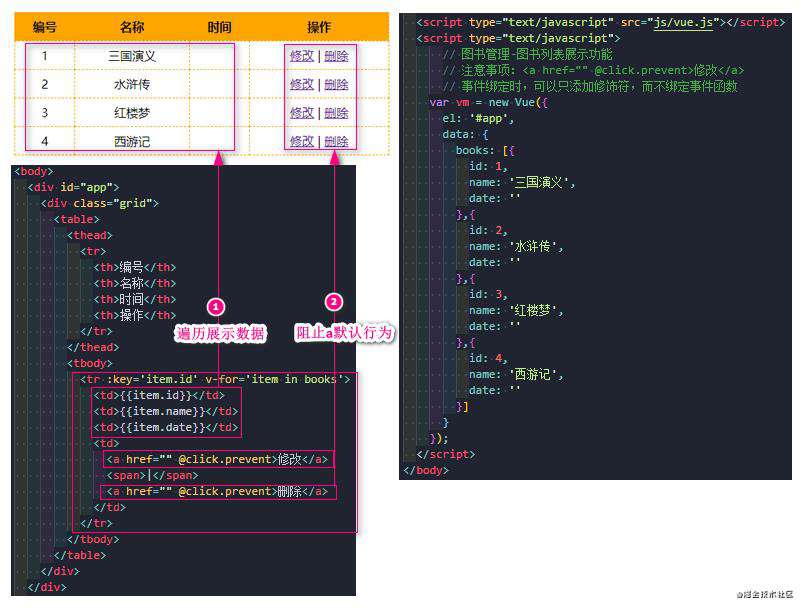Click 删除 link for 西游记

coord(336,141)
